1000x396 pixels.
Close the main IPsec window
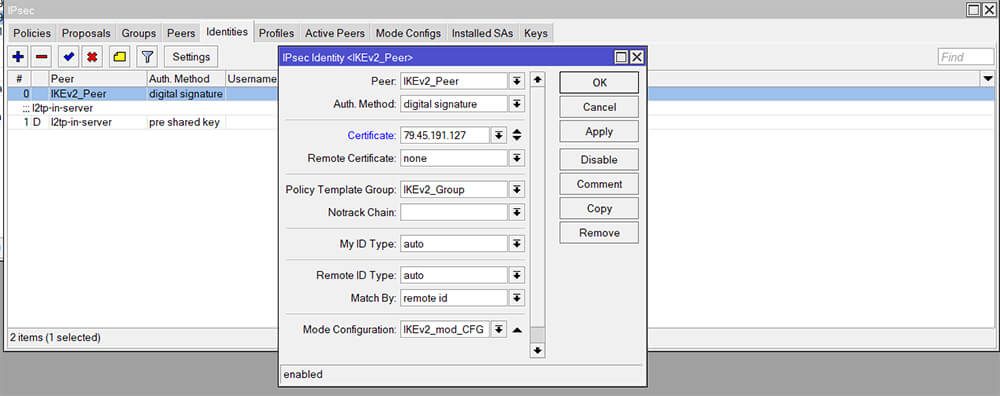coord(990,10)
